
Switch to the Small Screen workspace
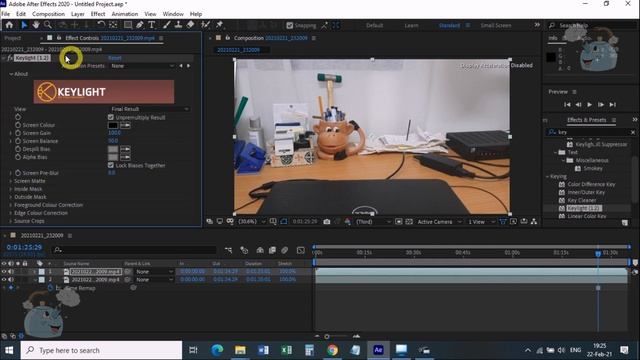click(x=496, y=25)
